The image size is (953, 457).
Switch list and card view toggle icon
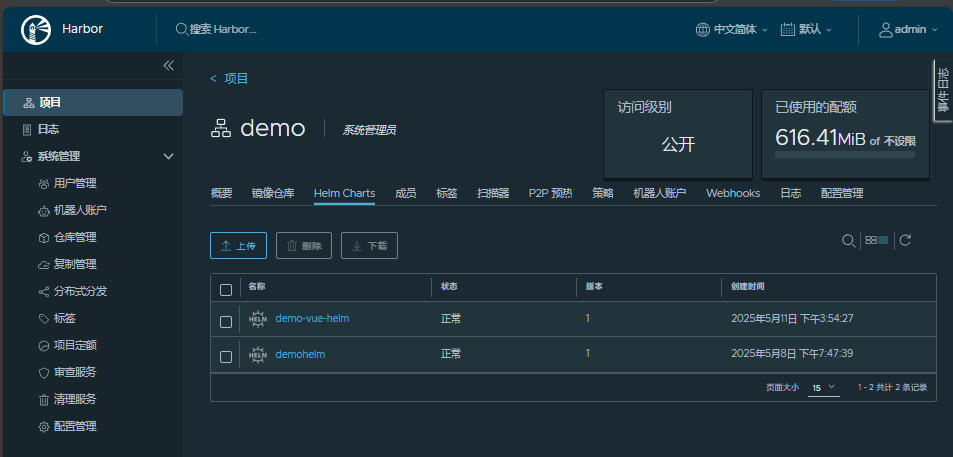(x=876, y=241)
